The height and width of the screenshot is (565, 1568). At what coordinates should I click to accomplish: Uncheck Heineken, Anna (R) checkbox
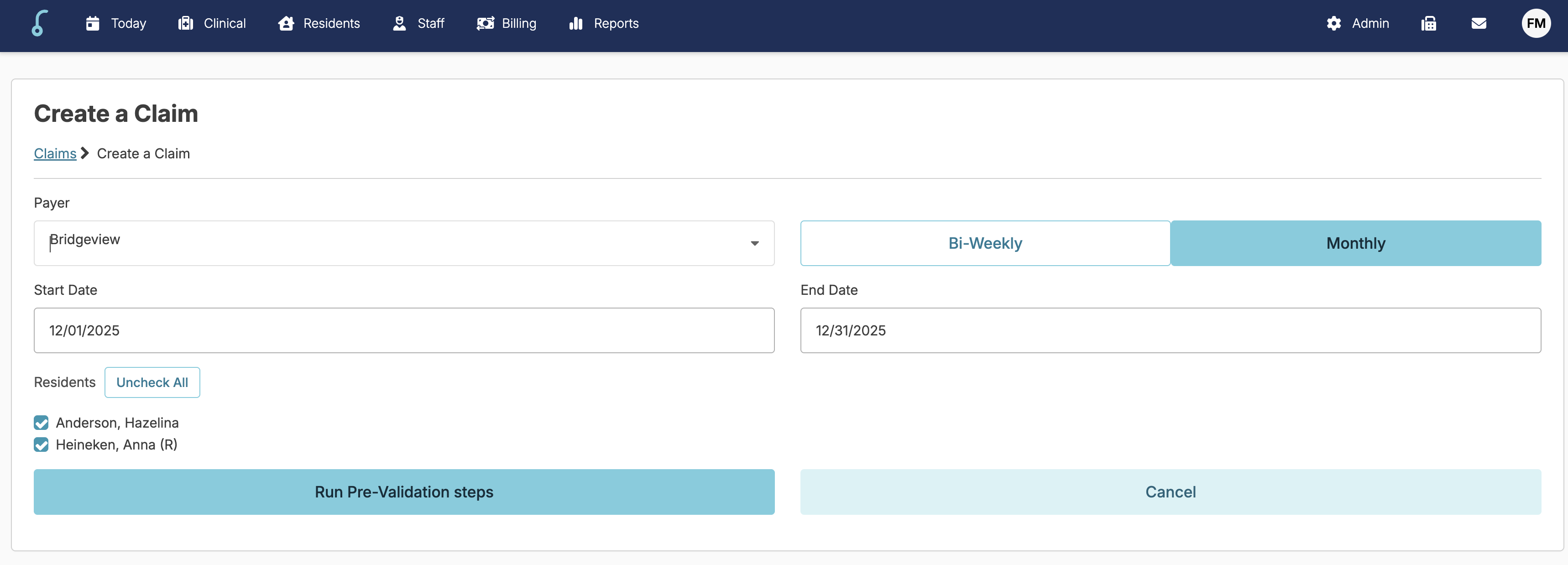[x=42, y=445]
